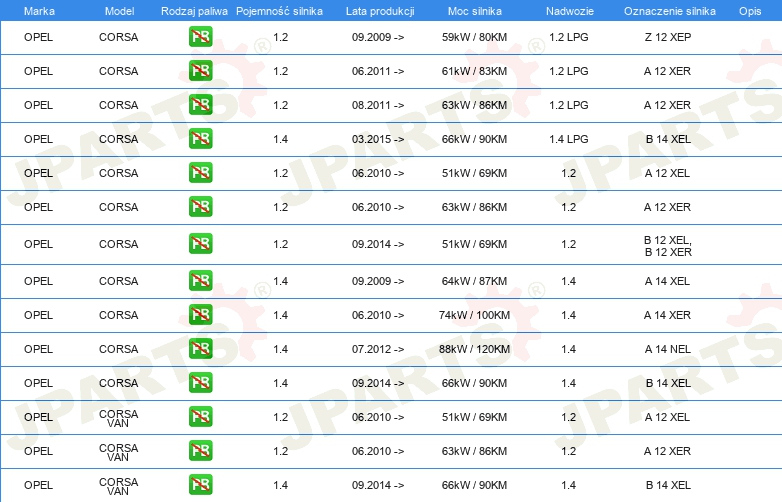Select the fuel icon in the 64kW / 87KM row
The image size is (782, 502).
pos(200,281)
